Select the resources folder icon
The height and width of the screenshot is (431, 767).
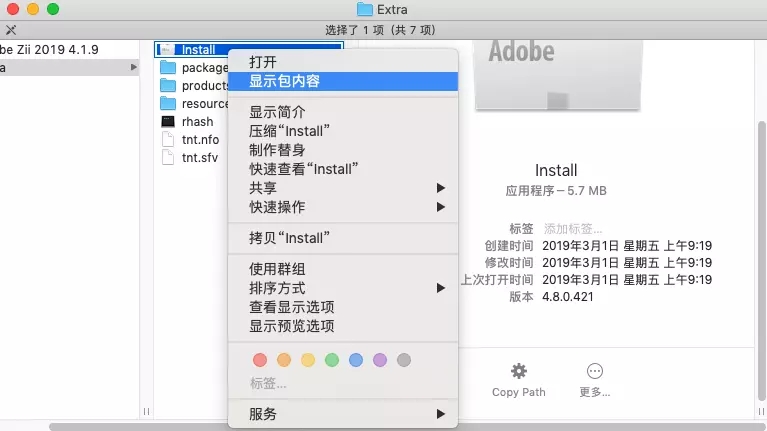point(168,104)
